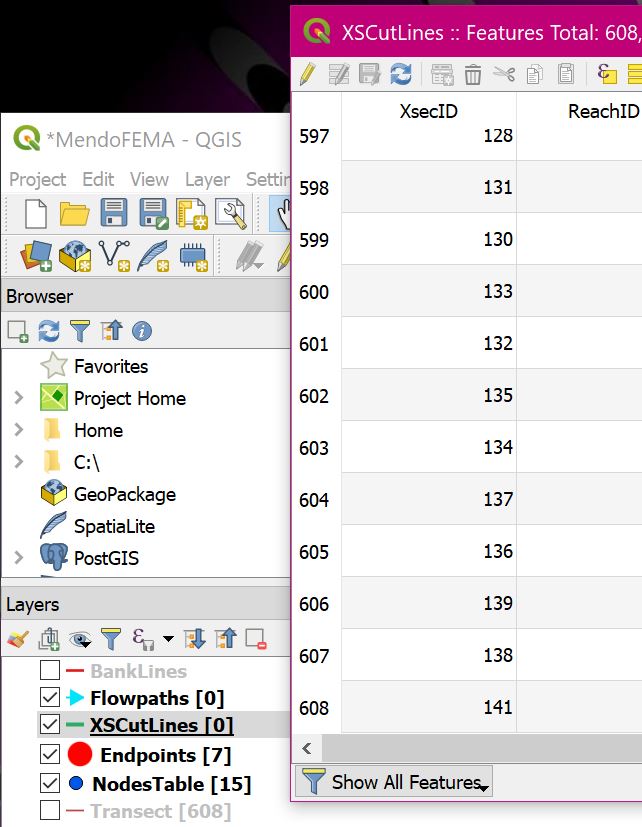Add selected layers in Browser panel

click(x=18, y=332)
